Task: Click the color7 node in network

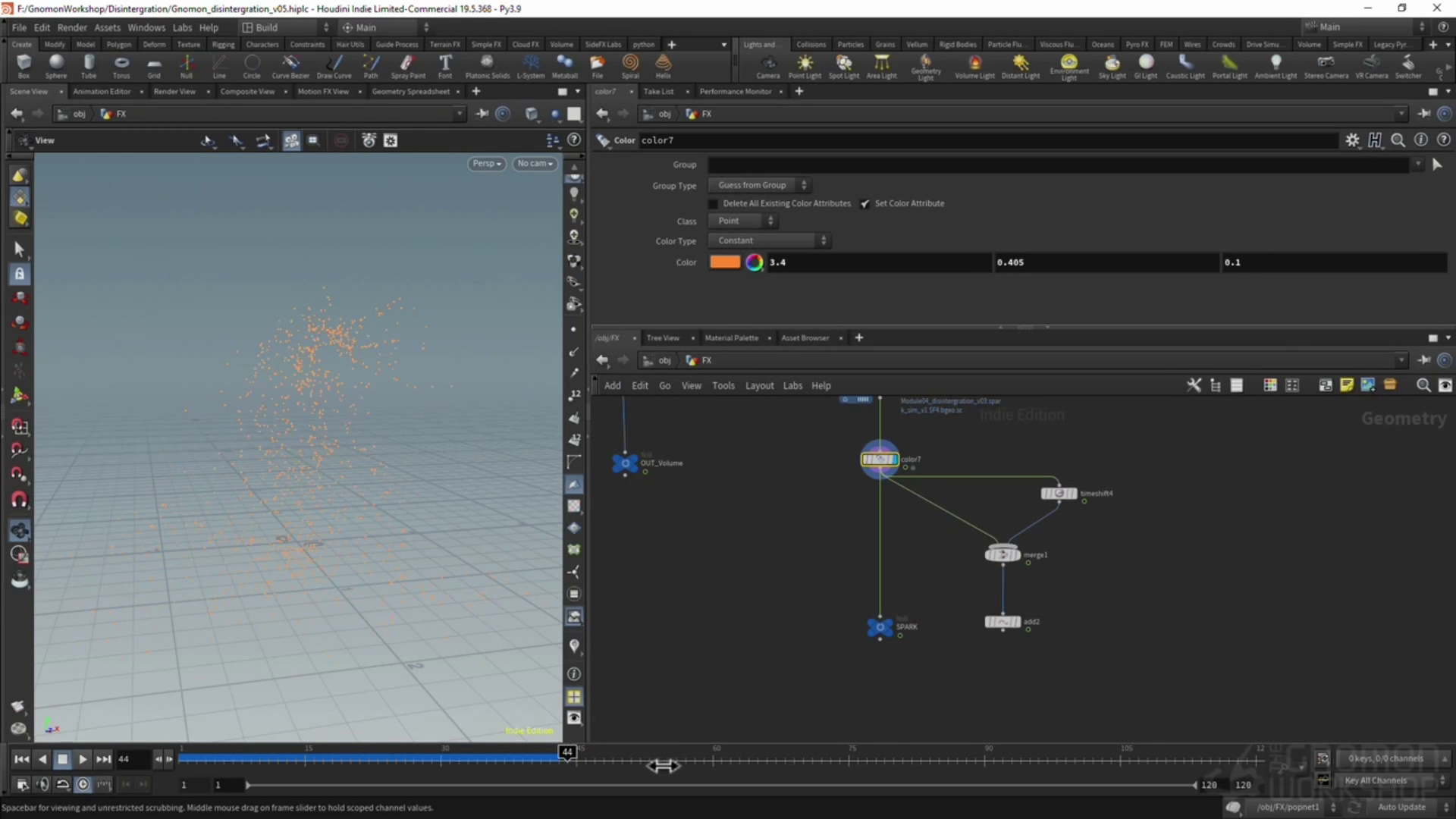Action: click(880, 460)
